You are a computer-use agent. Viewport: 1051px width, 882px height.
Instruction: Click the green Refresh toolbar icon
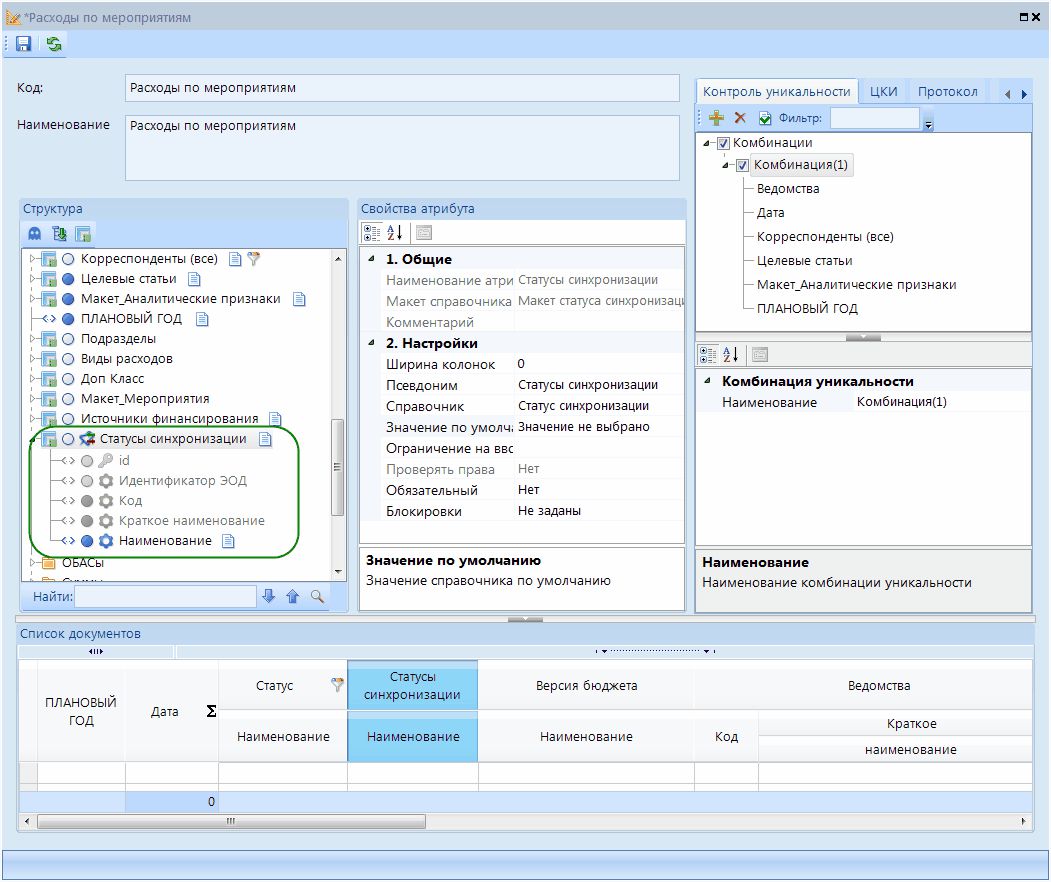point(53,44)
